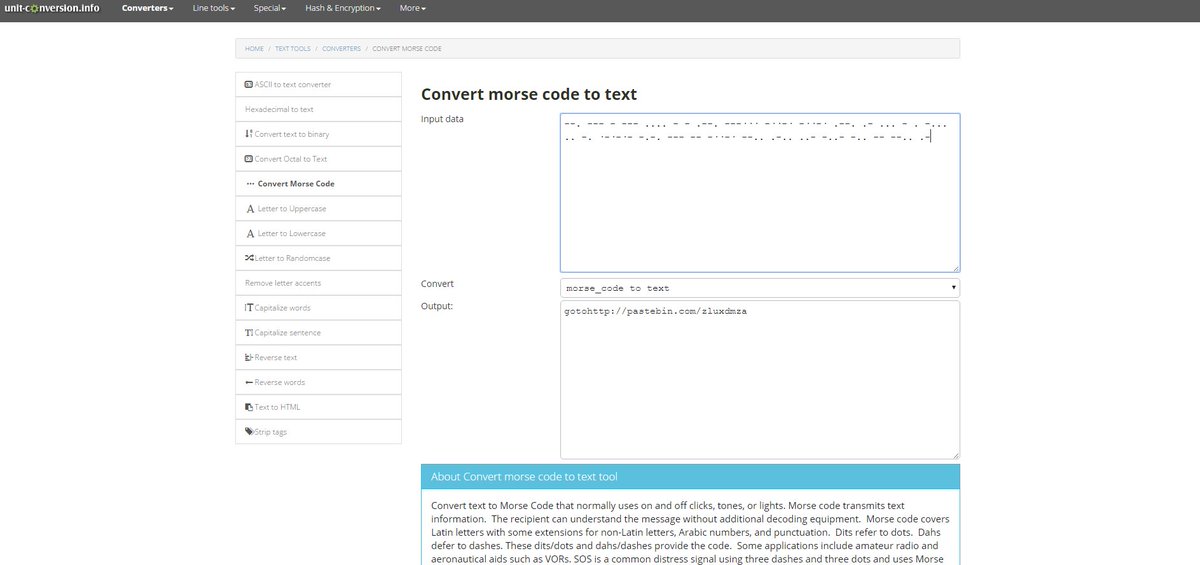Image resolution: width=1200 pixels, height=565 pixels.
Task: Click the Capitalize words icon
Action: [x=249, y=308]
